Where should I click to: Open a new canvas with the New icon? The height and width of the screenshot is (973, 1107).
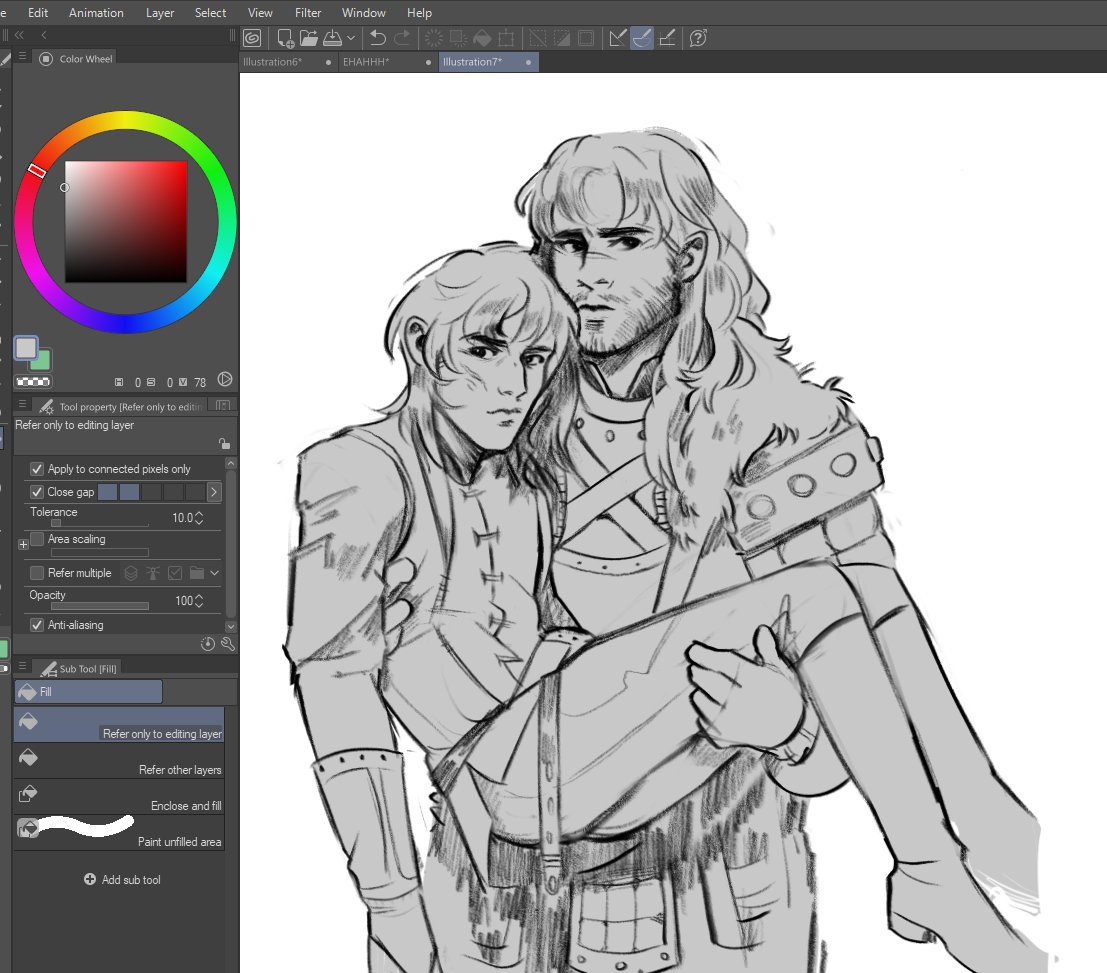[285, 37]
